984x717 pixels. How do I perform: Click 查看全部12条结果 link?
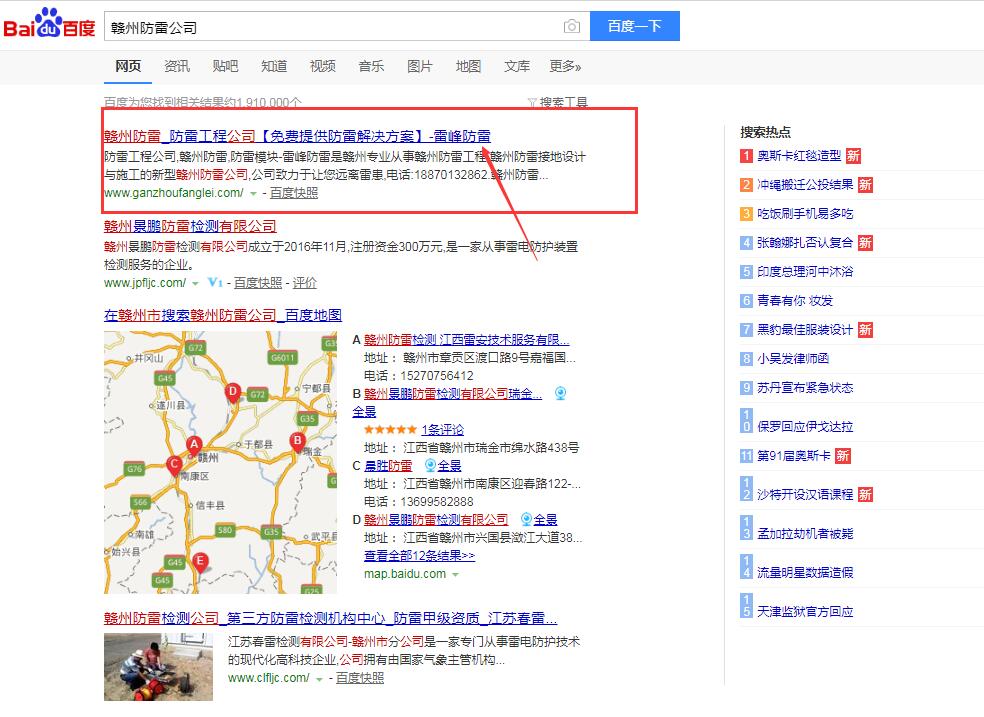tap(419, 555)
